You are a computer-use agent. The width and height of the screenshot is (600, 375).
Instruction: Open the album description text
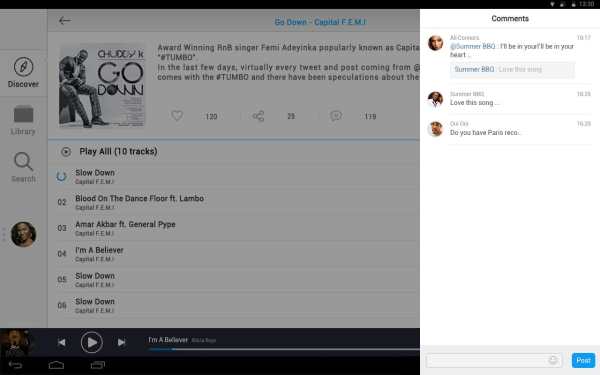click(x=289, y=62)
